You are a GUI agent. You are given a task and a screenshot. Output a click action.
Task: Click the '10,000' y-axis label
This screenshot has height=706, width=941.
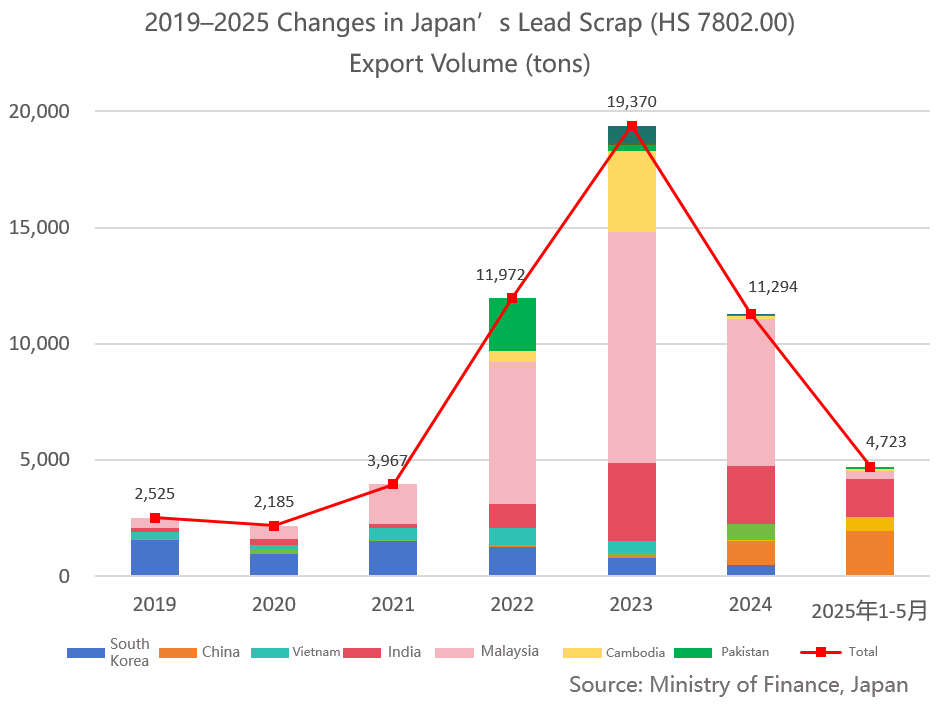point(39,343)
